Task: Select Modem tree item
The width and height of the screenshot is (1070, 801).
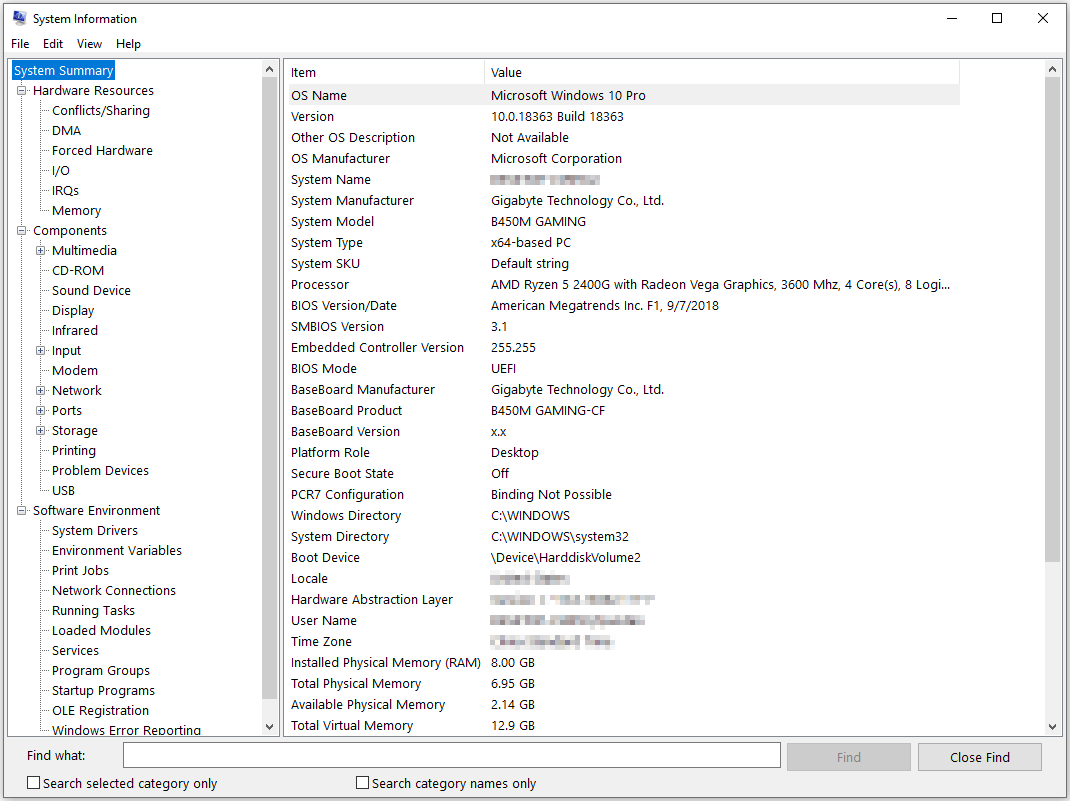Action: pos(75,370)
